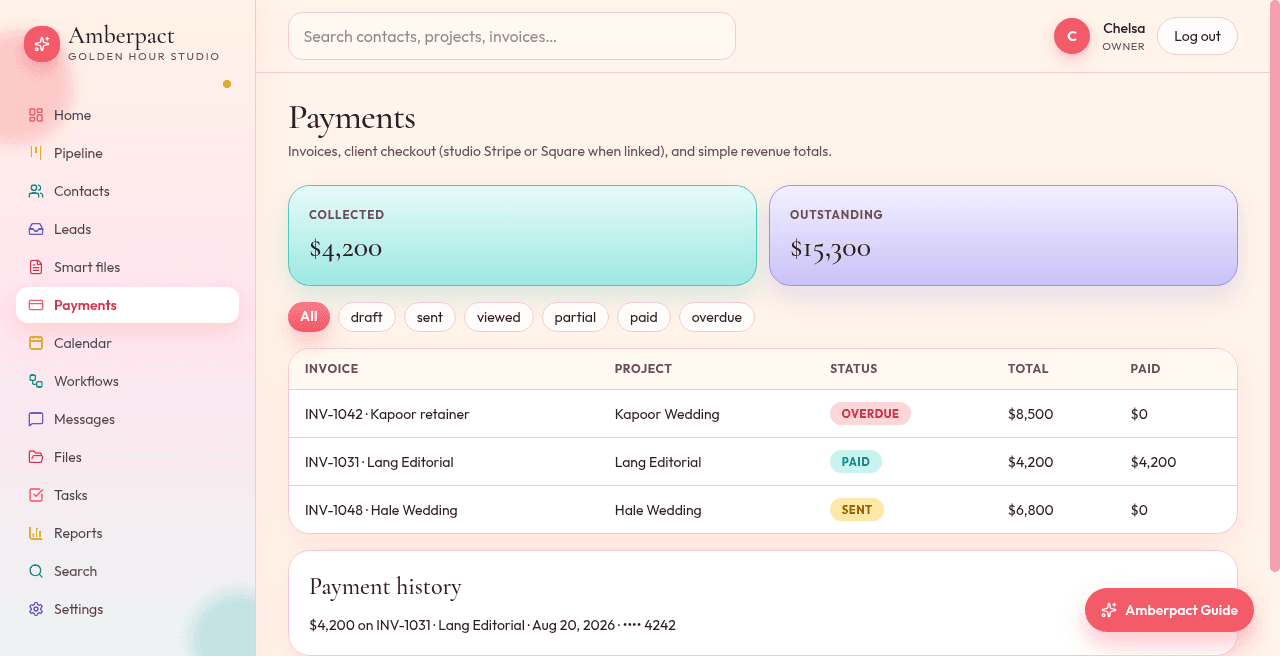
Task: Open Tasks label in sidebar
Action: point(71,495)
